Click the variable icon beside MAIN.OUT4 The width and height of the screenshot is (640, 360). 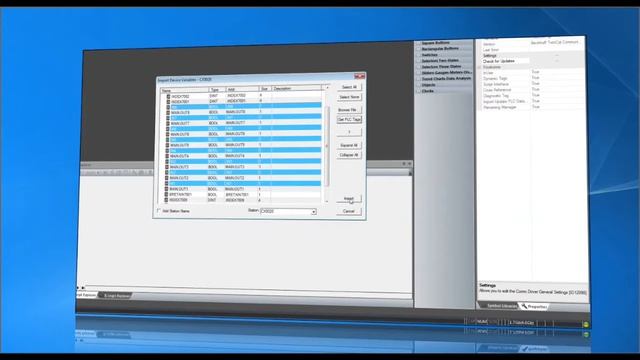coord(167,156)
